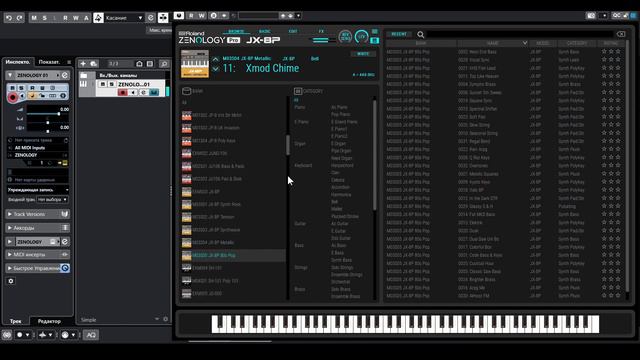This screenshot has height=360, width=640.
Task: Open the All MIDI Inputs routing selector
Action: tap(38, 148)
